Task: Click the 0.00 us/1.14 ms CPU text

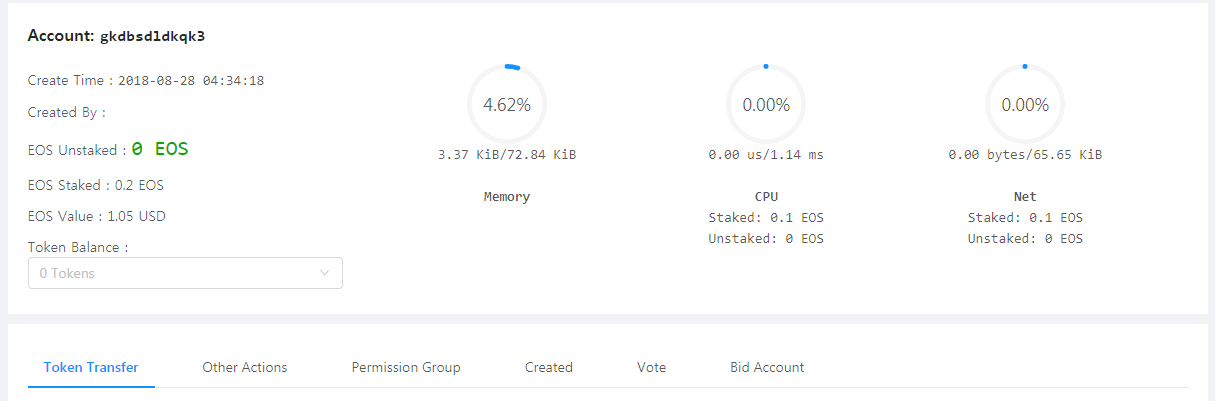Action: point(766,155)
